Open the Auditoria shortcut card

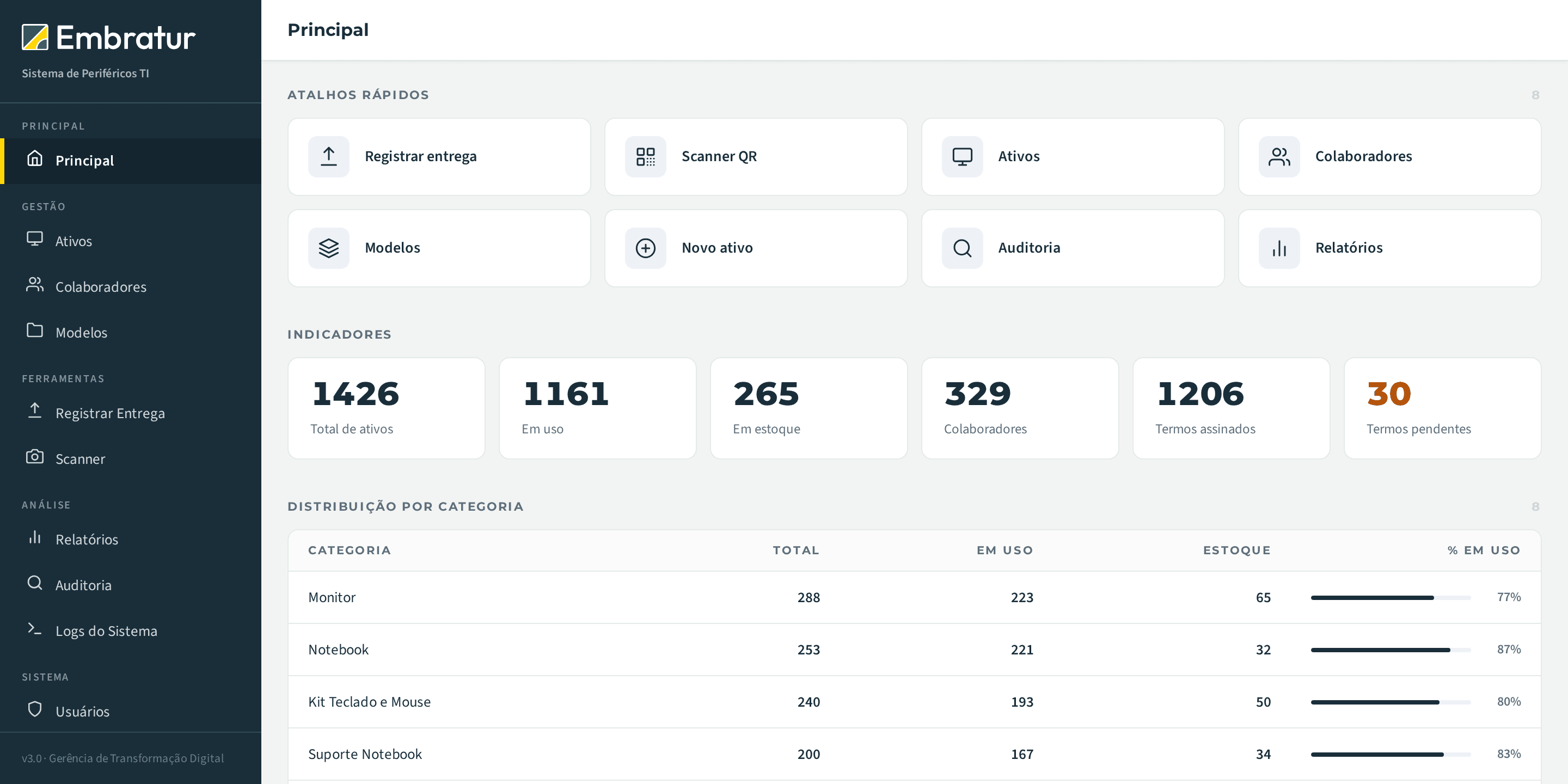pos(1073,248)
